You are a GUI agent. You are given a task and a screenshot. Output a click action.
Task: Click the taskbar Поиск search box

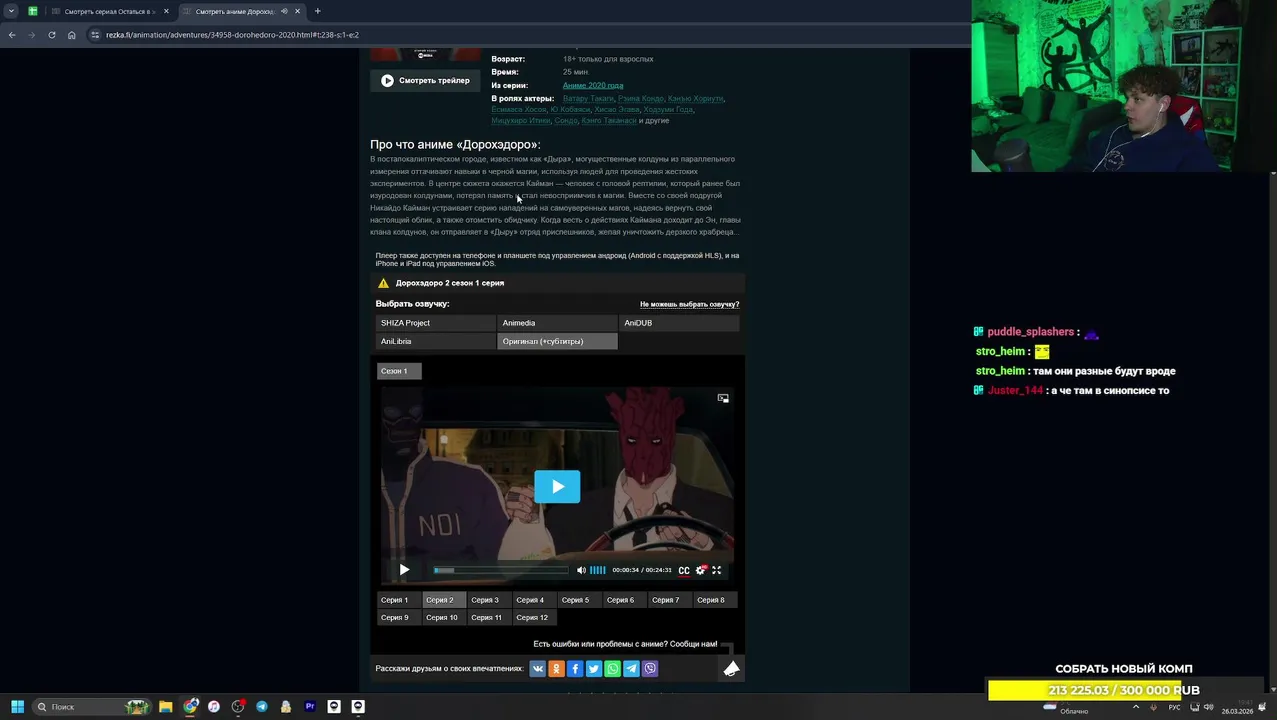pyautogui.click(x=90, y=707)
